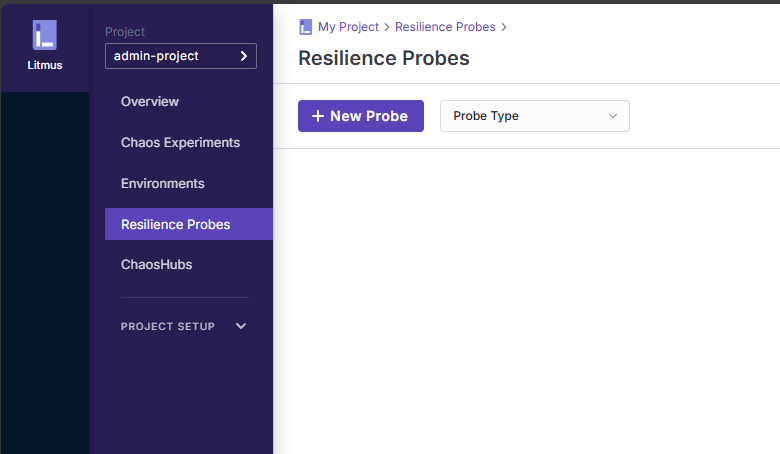Click the down chevron beside PROJECT SETUP

click(241, 326)
